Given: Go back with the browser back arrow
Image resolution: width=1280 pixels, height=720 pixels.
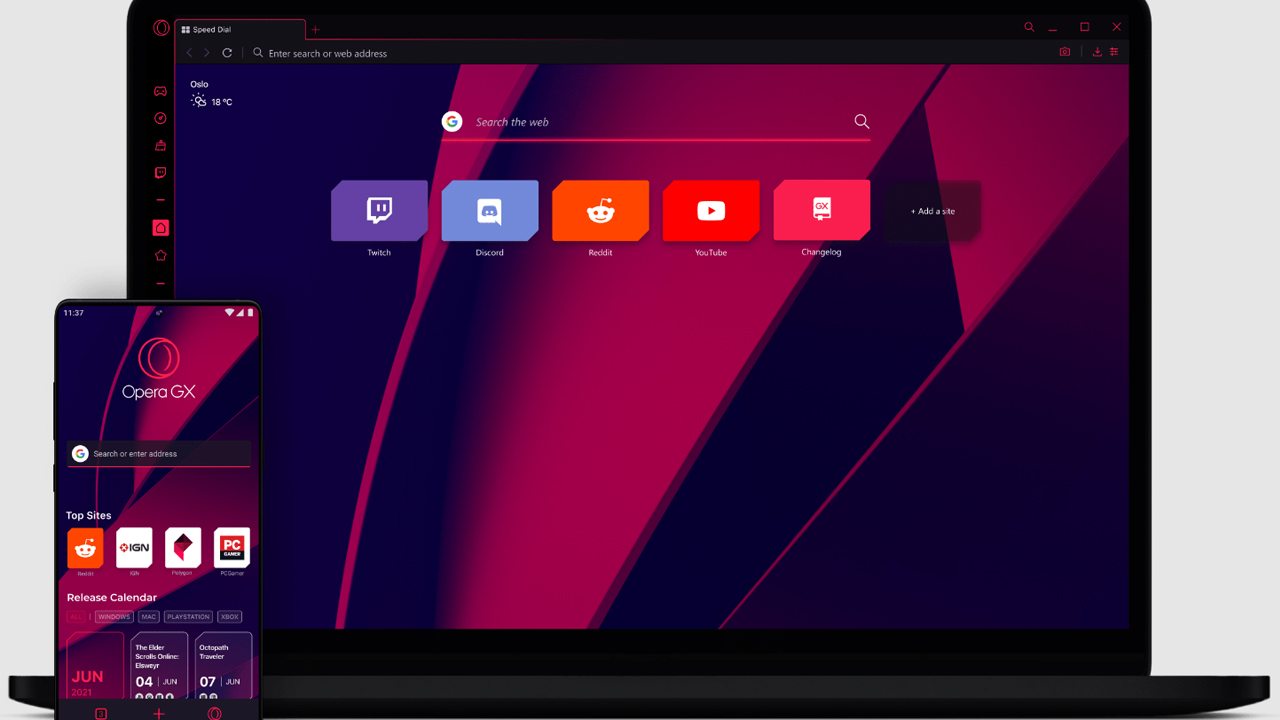Looking at the screenshot, I should click(189, 53).
